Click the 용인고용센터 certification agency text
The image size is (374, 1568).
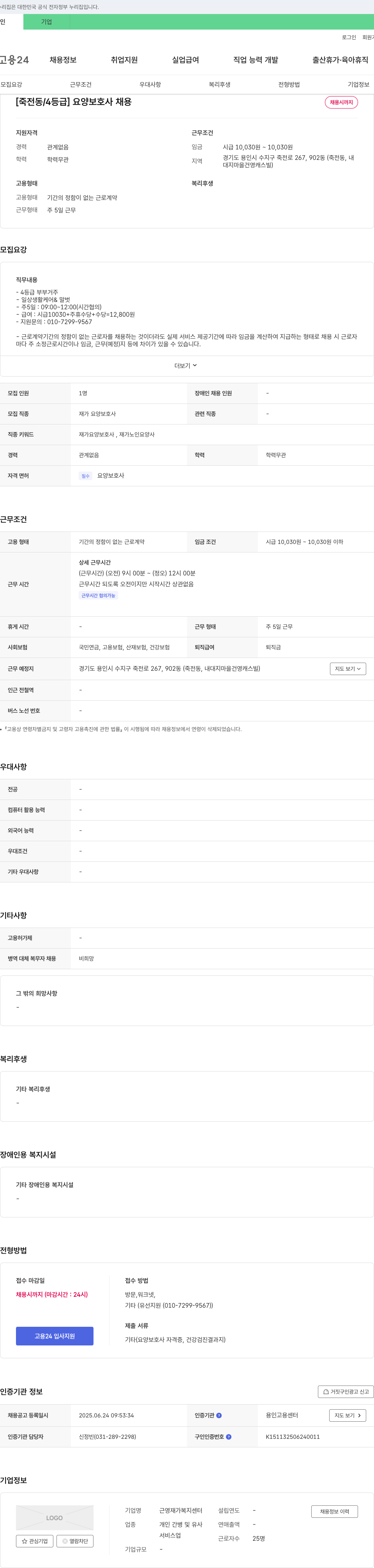(282, 1415)
